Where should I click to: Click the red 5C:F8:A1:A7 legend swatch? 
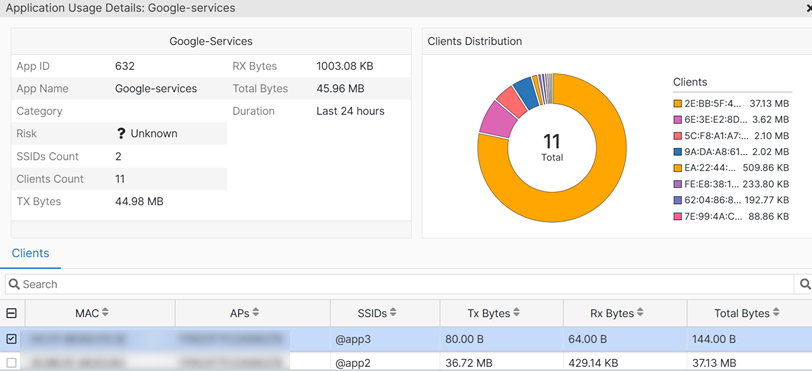pyautogui.click(x=677, y=136)
